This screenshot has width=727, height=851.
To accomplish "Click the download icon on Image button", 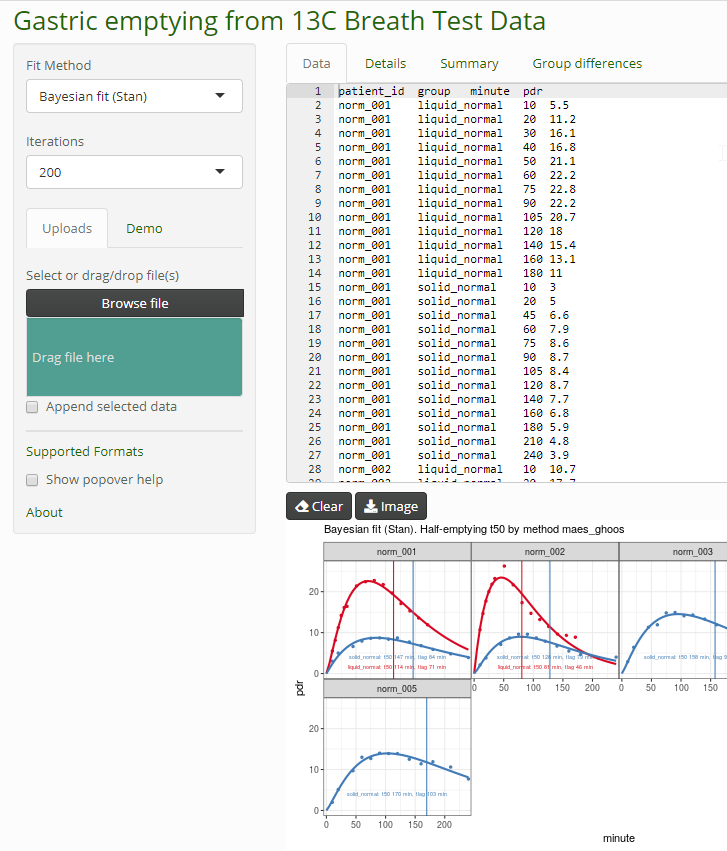I will [x=370, y=506].
